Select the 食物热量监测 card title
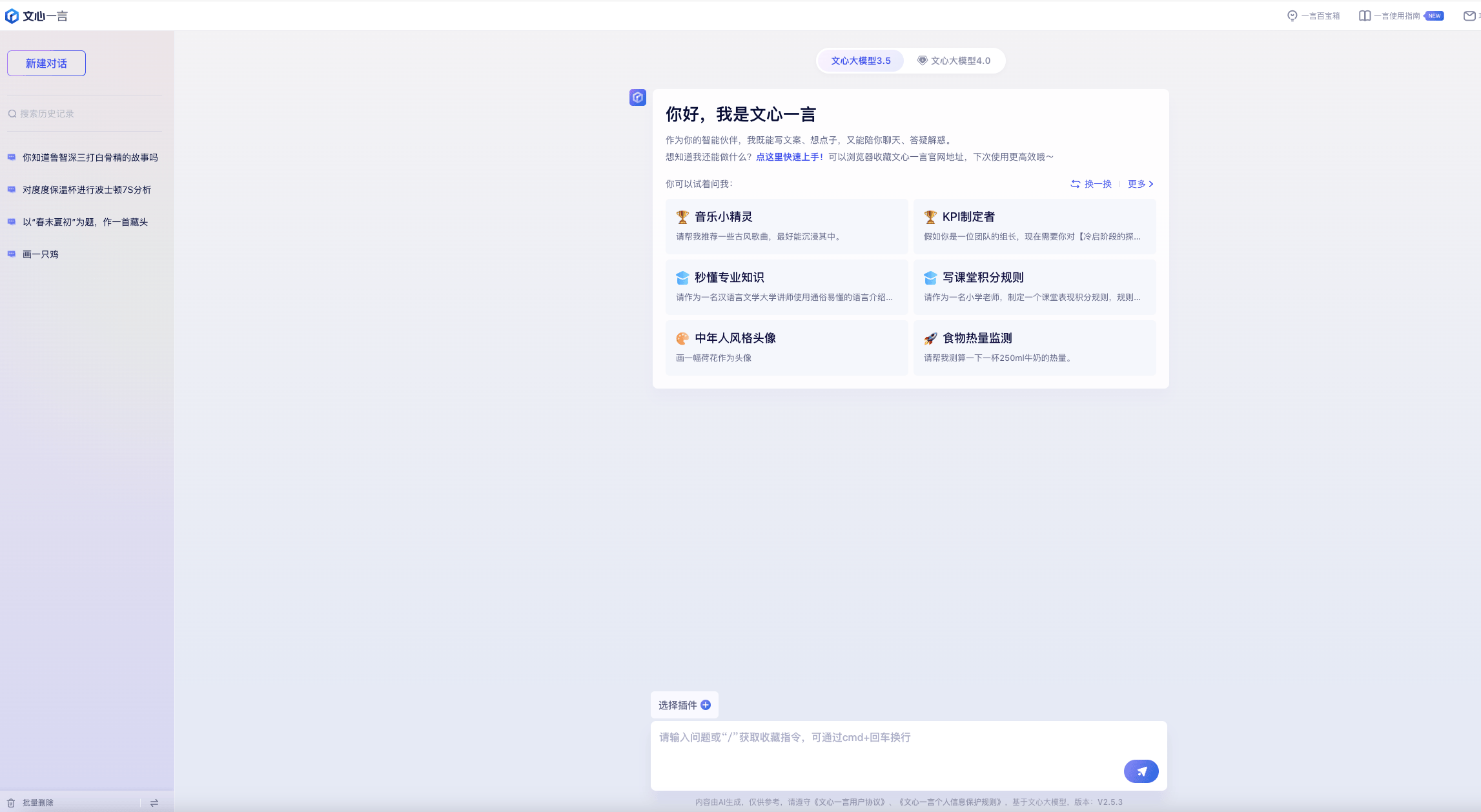Image resolution: width=1481 pixels, height=812 pixels. click(977, 338)
